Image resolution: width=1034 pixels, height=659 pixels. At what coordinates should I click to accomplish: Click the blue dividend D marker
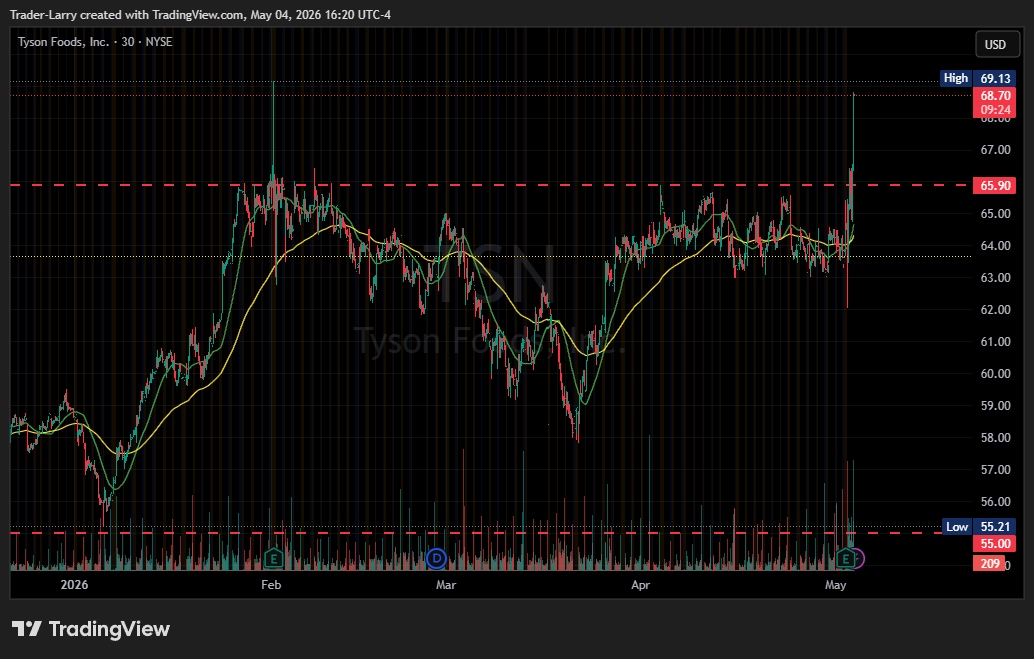point(436,559)
